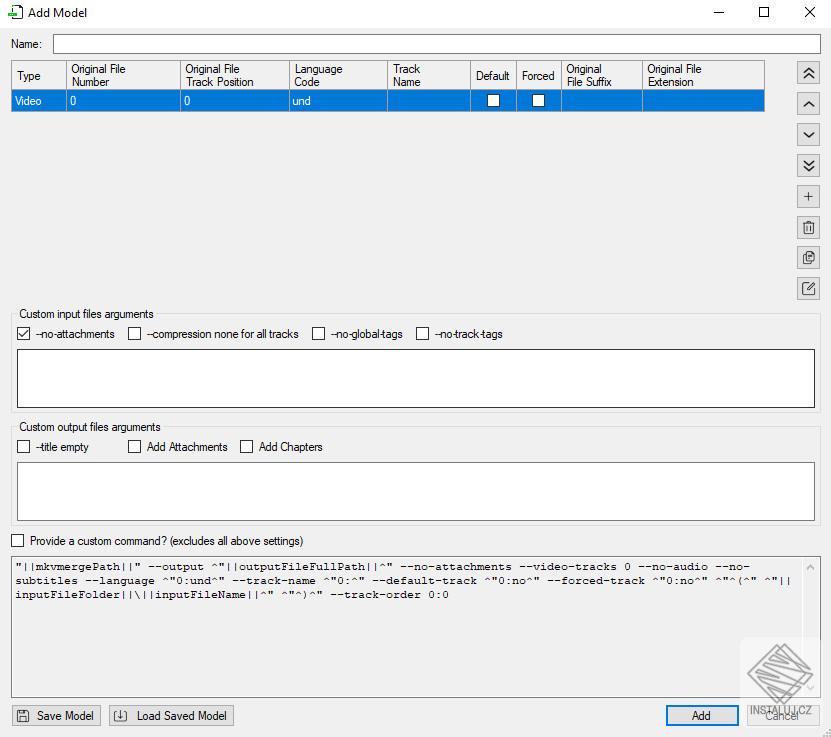Click the Type column header

[x=39, y=75]
